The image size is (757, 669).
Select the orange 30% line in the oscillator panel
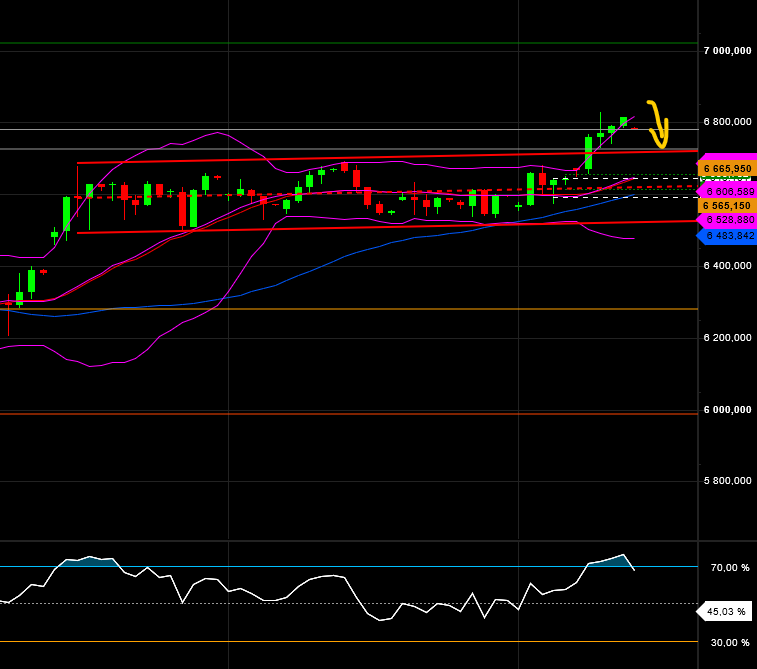click(x=349, y=641)
